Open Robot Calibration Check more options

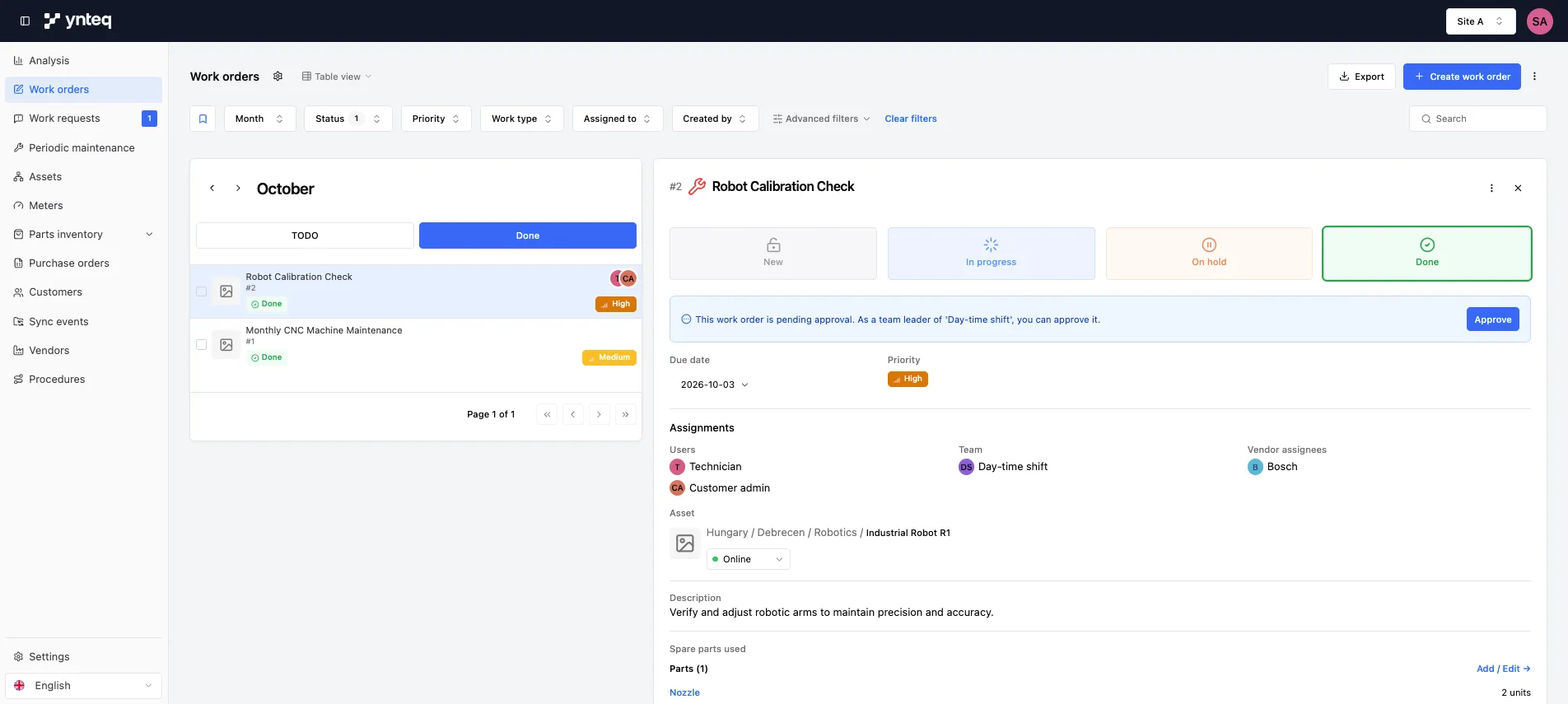coord(1491,188)
